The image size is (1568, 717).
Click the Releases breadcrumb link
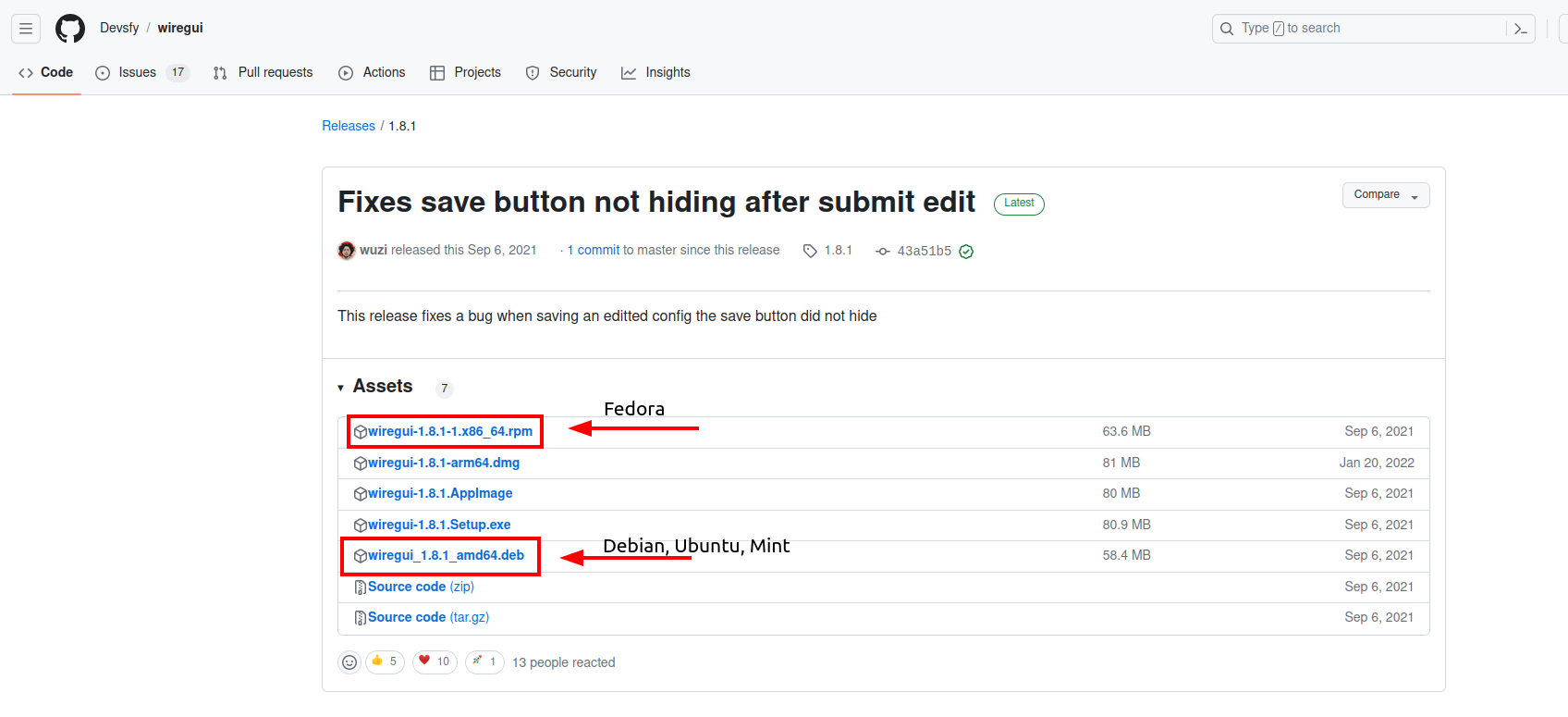349,126
